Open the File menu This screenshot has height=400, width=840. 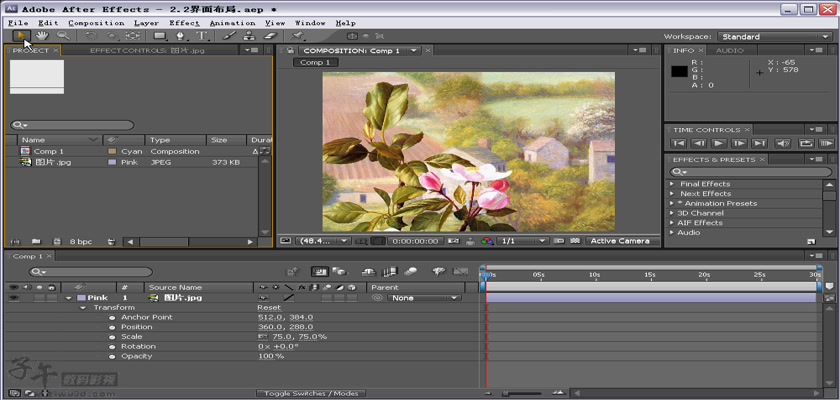click(x=18, y=23)
